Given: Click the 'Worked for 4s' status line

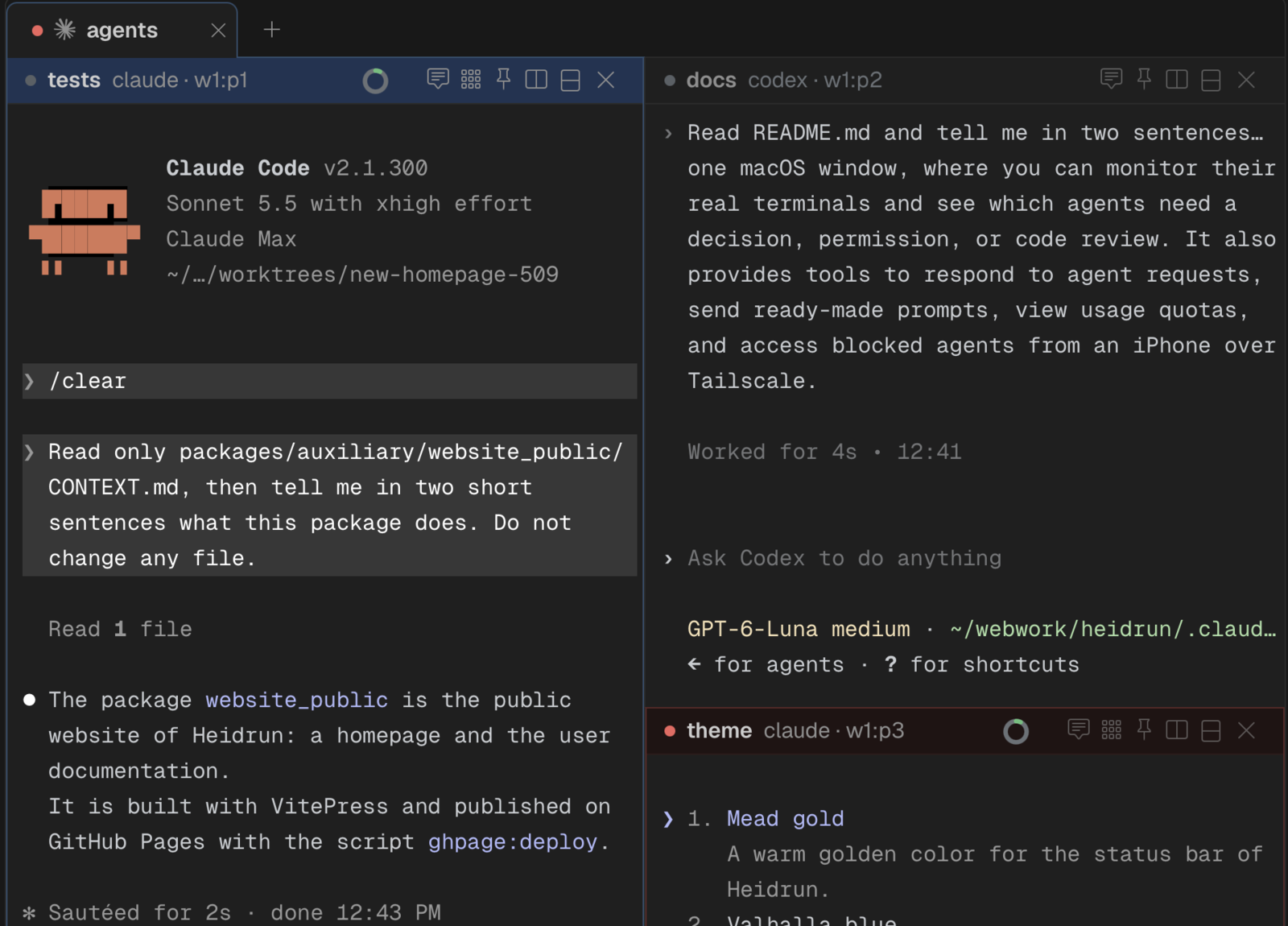Looking at the screenshot, I should 824,452.
